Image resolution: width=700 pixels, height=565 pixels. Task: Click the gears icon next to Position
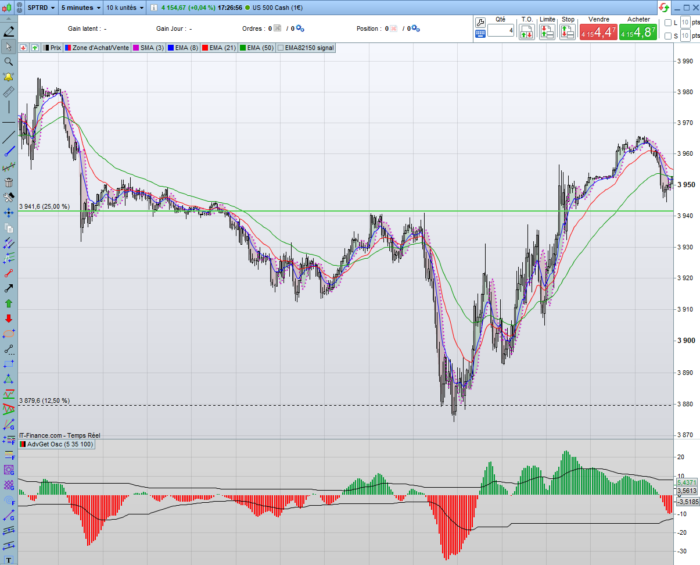(x=416, y=29)
